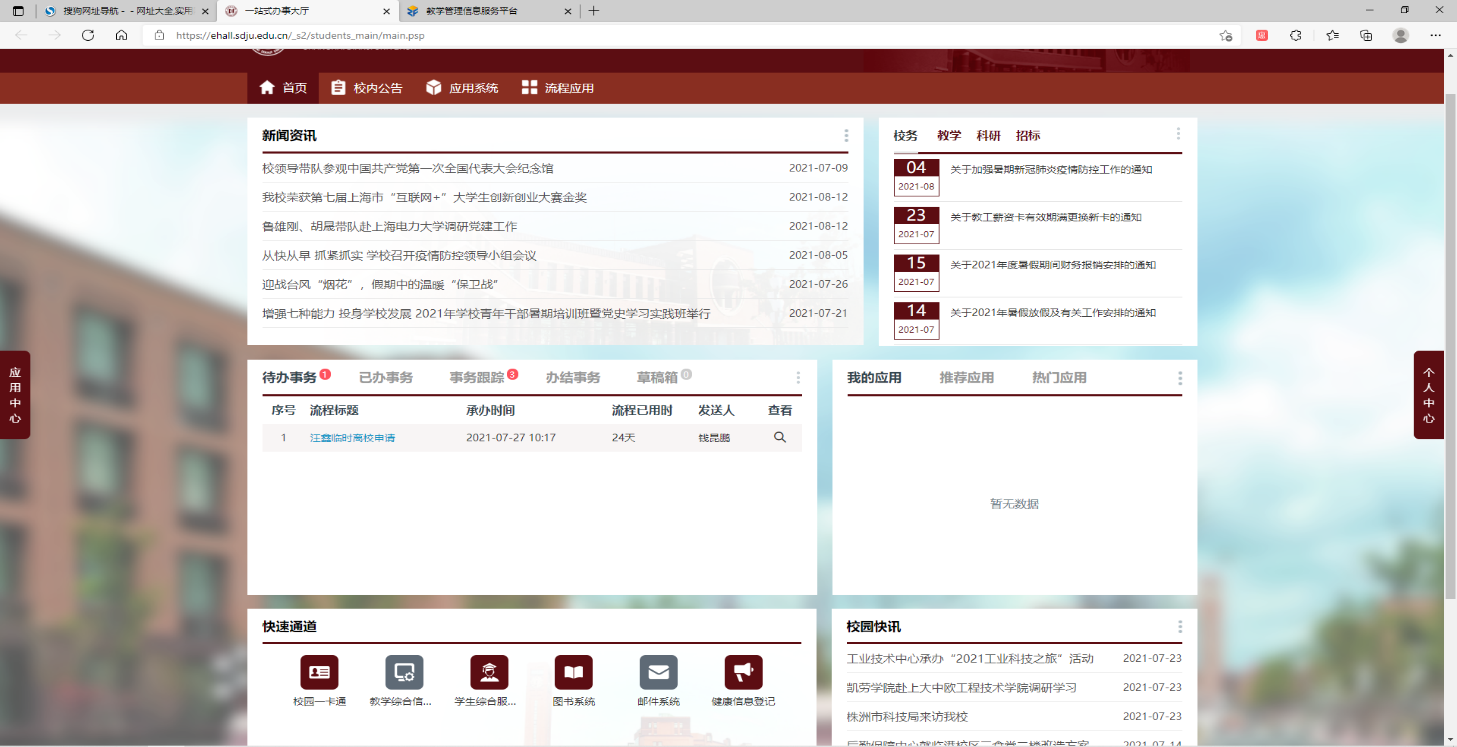
Task: Expand the 个人中心 side panel
Action: coord(1429,395)
